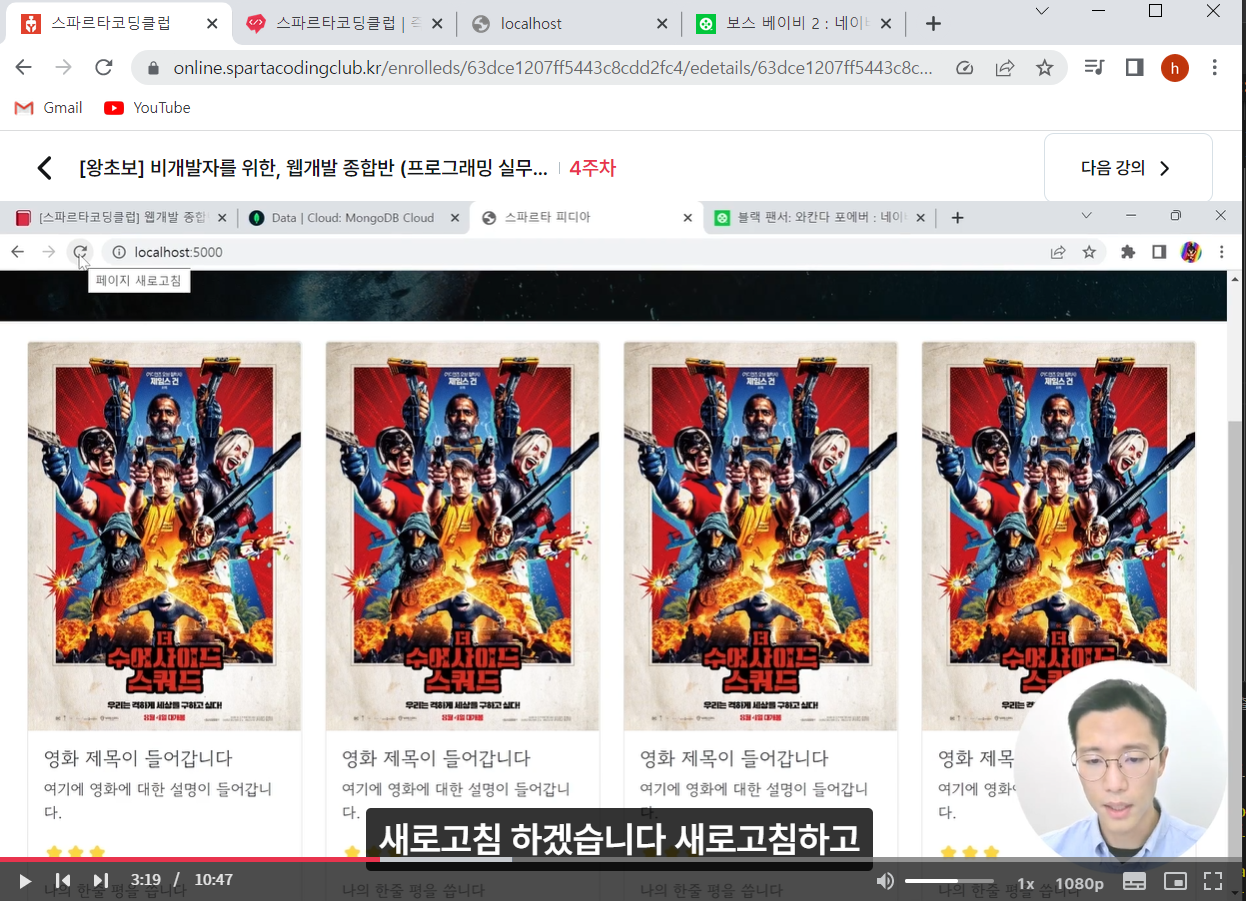This screenshot has height=901, width=1246.
Task: Open the tab search chevron in the outer Chrome title bar
Action: pyautogui.click(x=1042, y=11)
